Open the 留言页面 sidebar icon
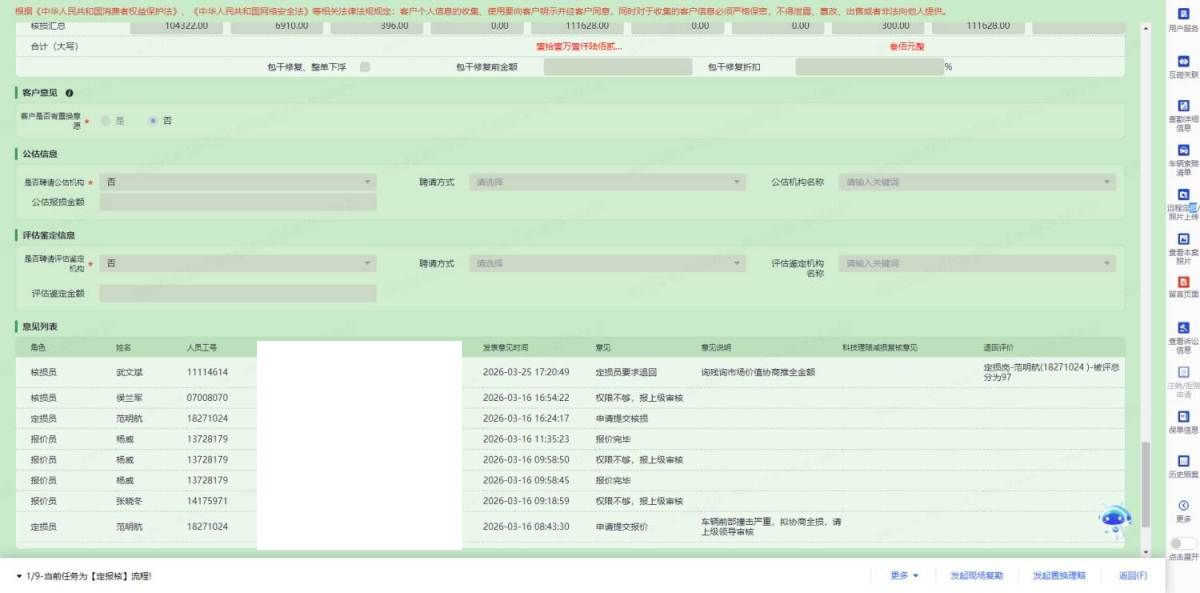 [1183, 283]
